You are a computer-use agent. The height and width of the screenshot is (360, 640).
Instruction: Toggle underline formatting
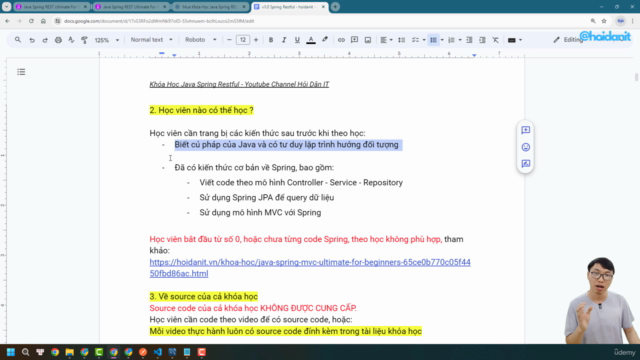tap(297, 40)
